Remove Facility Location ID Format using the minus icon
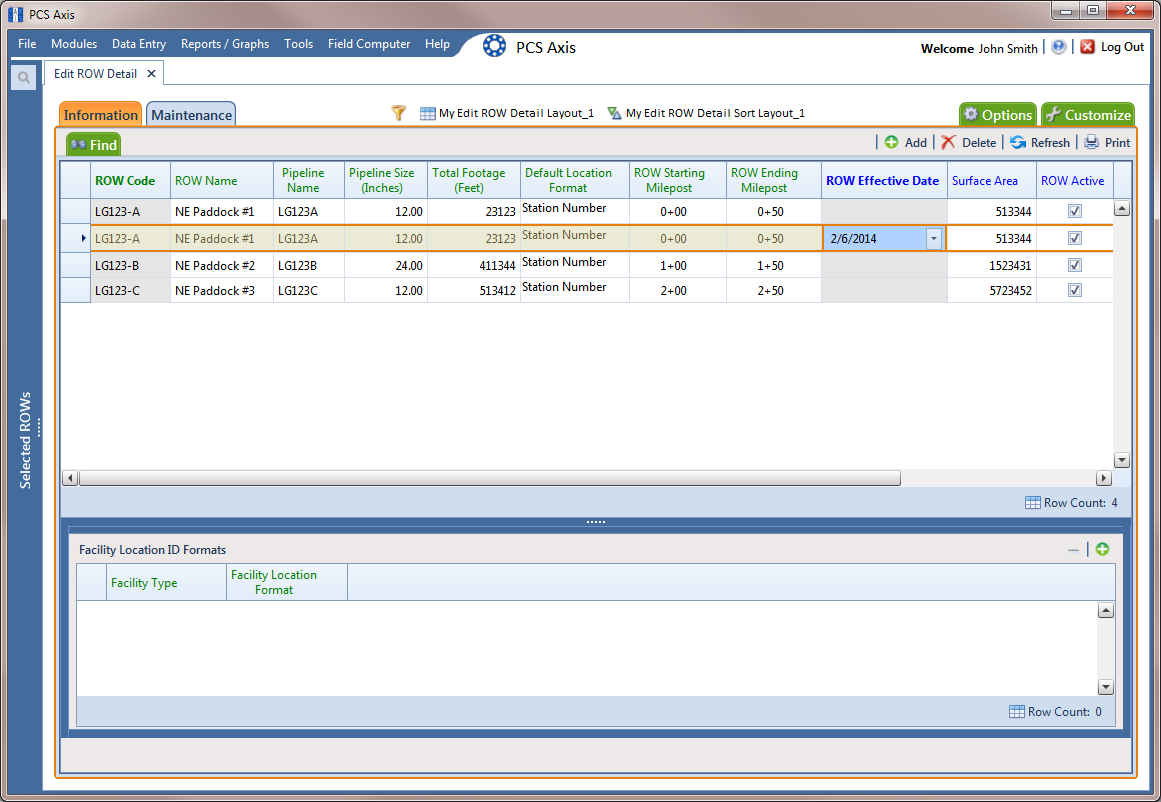This screenshot has height=802, width=1161. [1074, 549]
